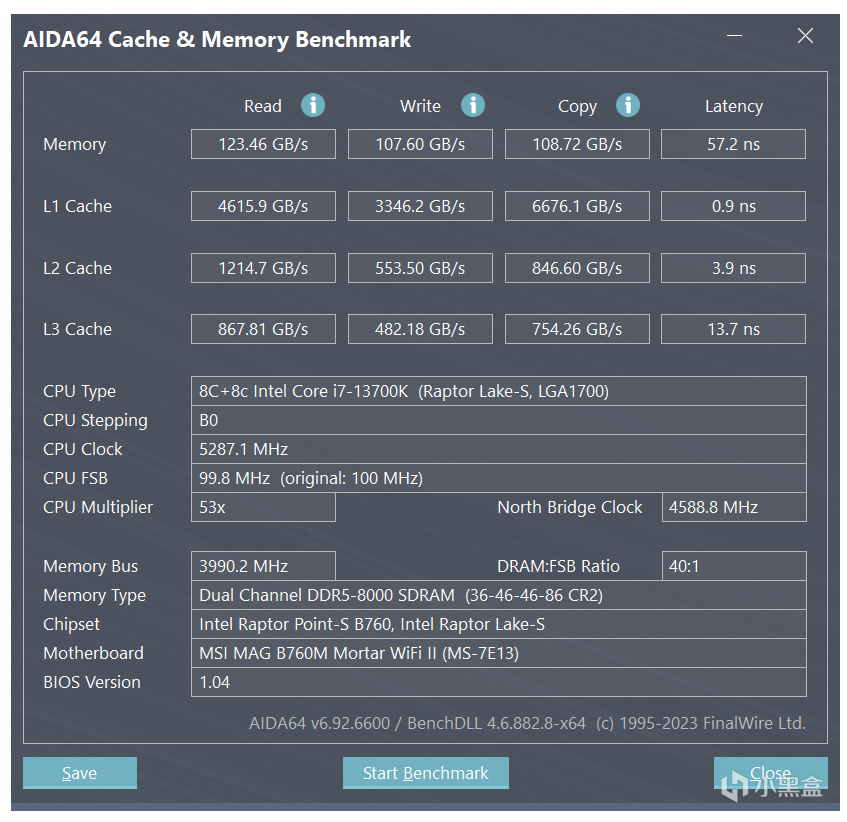
Task: Click the CPU Type field Intel Core i7-13700K
Action: pyautogui.click(x=499, y=391)
